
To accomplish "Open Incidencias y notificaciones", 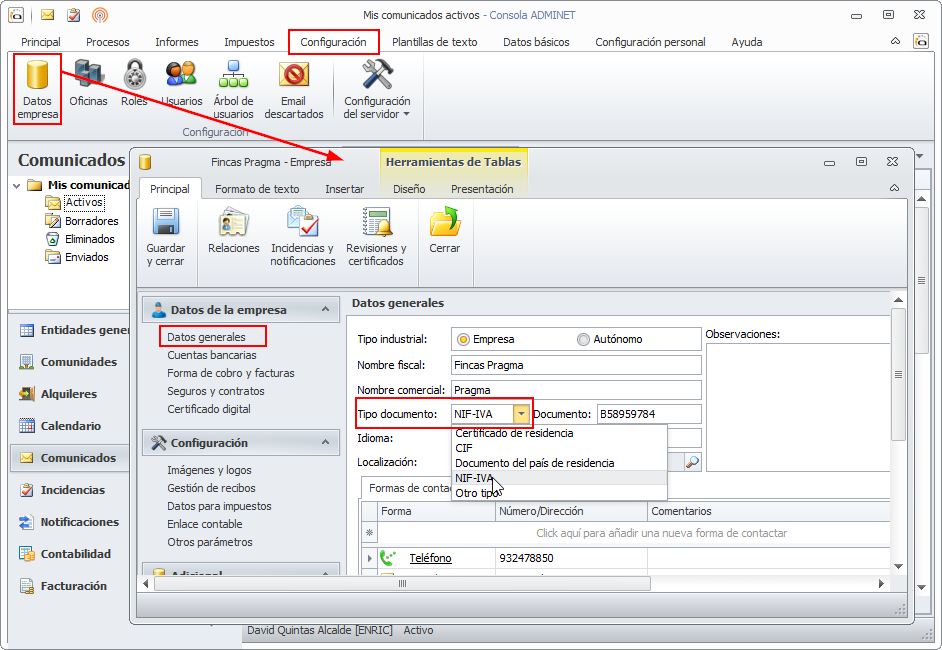I will click(303, 237).
